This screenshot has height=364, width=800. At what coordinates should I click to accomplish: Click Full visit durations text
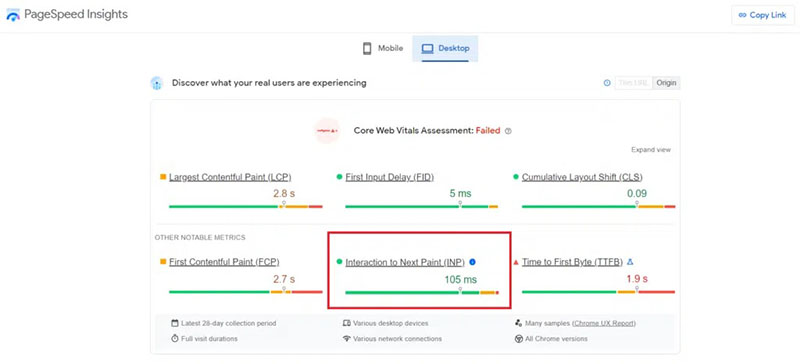point(209,338)
